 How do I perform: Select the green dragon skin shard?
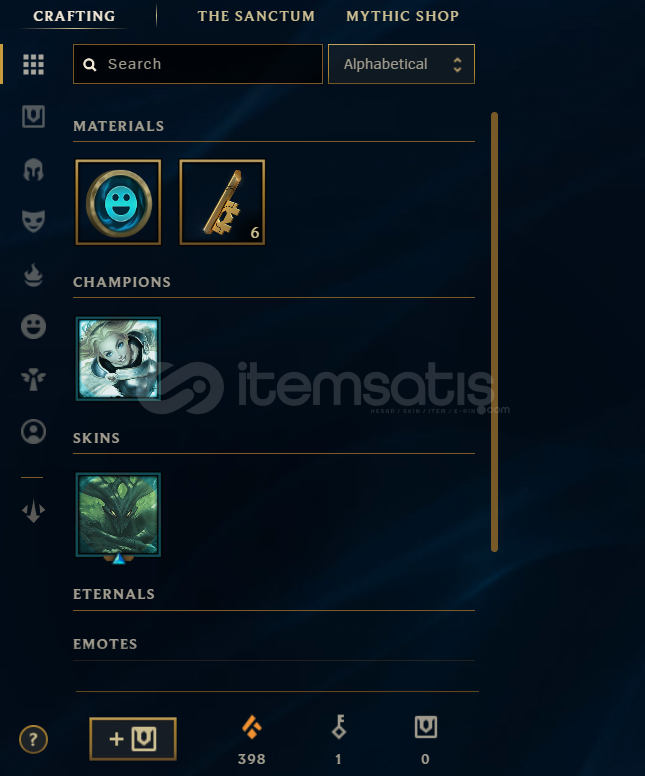118,515
